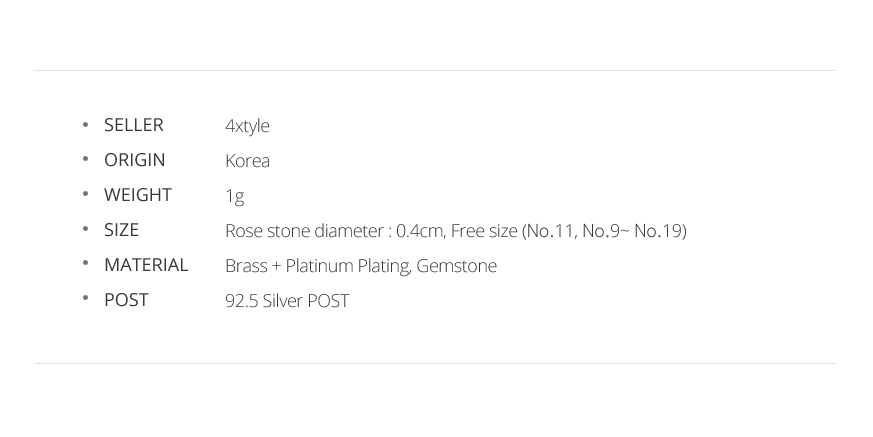Click the bottom horizontal divider line
The image size is (873, 437).
[x=435, y=363]
